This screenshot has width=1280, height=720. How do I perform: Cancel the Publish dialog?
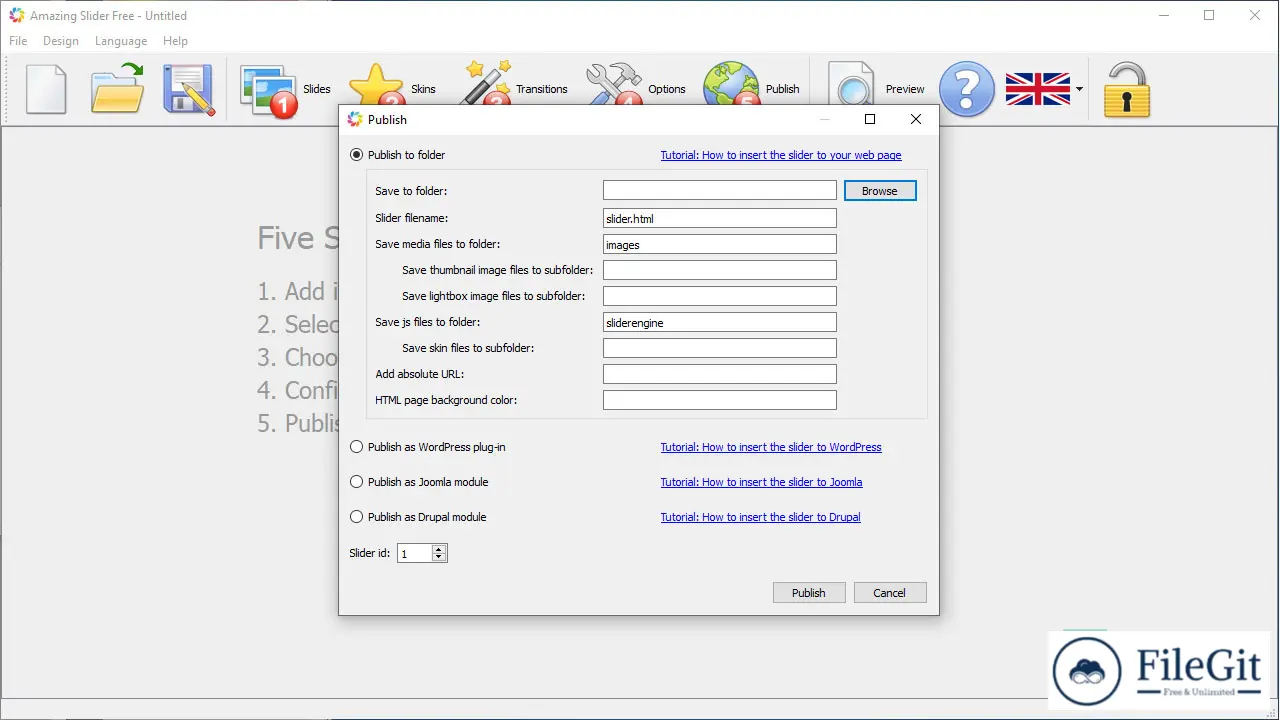click(x=890, y=593)
